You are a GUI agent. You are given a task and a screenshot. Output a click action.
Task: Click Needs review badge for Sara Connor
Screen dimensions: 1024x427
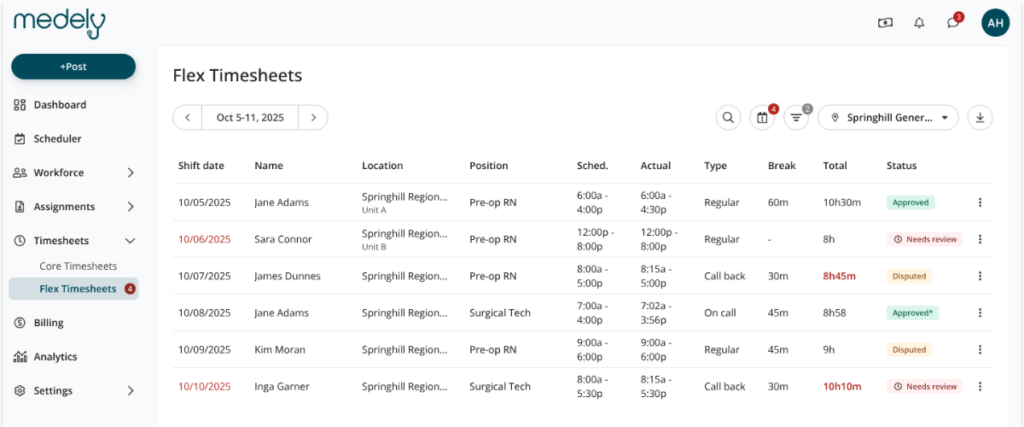click(x=924, y=240)
